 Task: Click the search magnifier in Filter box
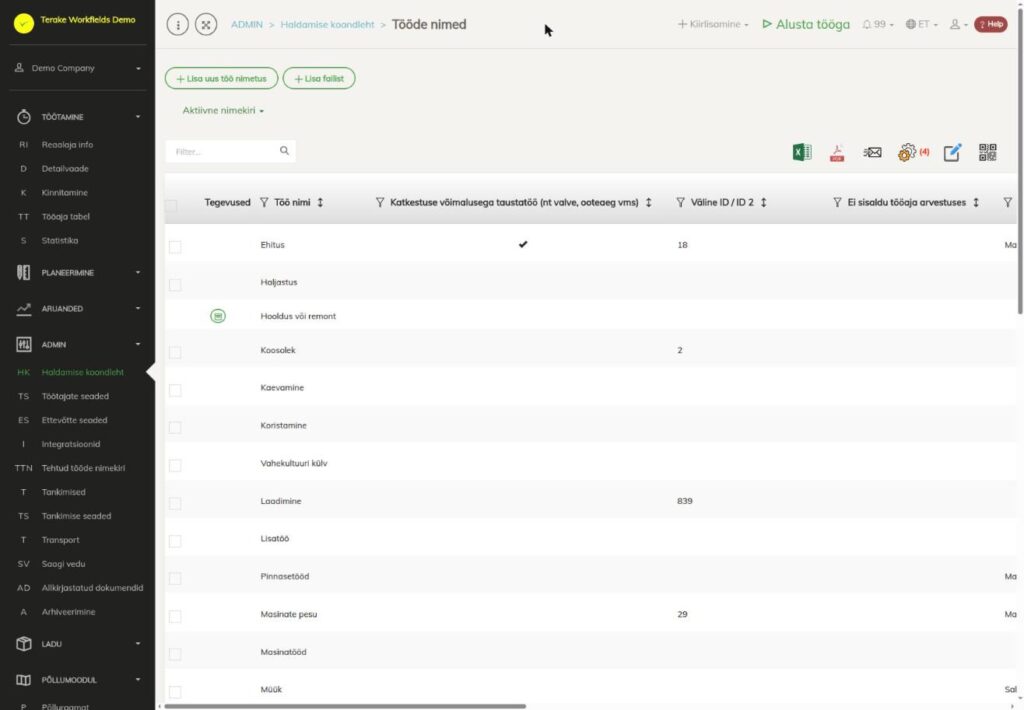(284, 151)
